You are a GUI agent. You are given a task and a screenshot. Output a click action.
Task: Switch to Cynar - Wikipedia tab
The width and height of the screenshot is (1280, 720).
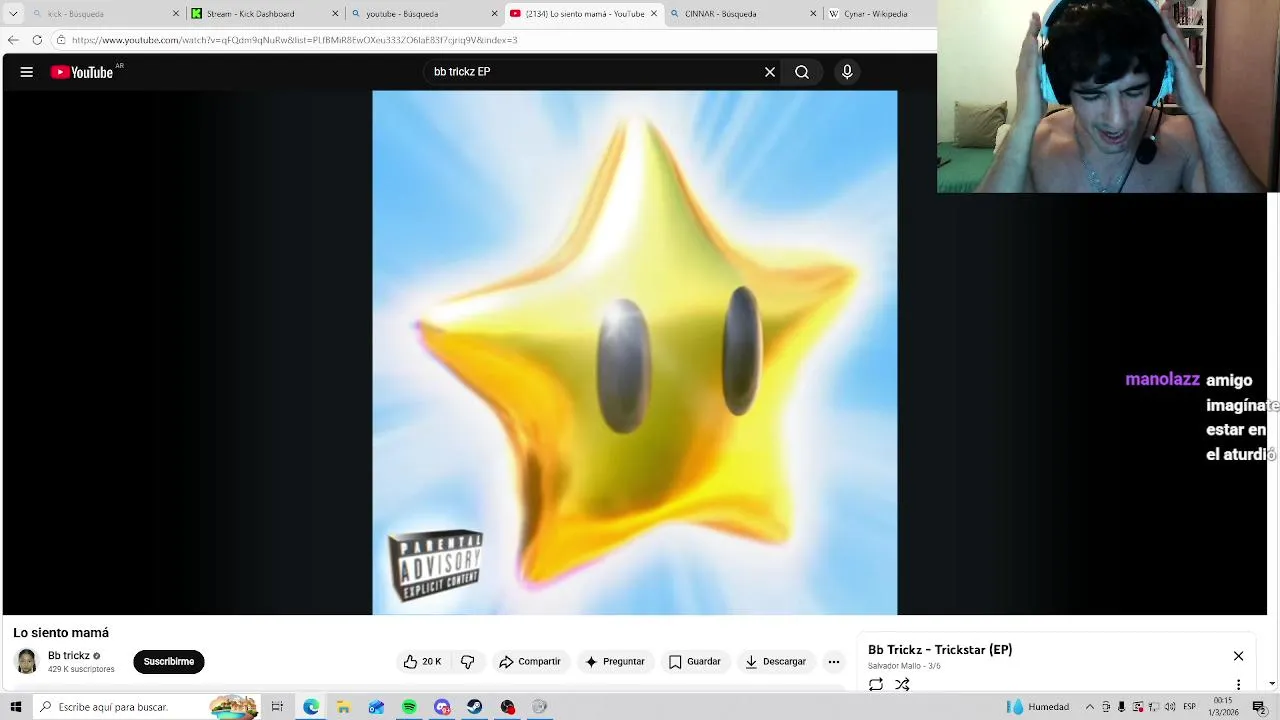(880, 14)
